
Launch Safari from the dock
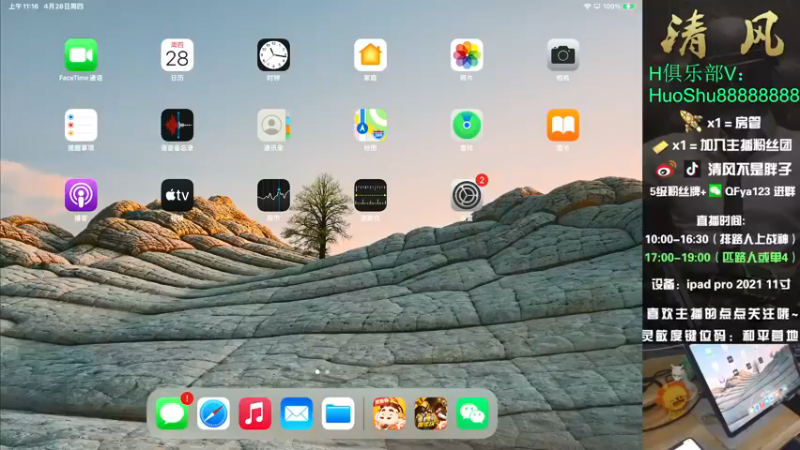213,413
